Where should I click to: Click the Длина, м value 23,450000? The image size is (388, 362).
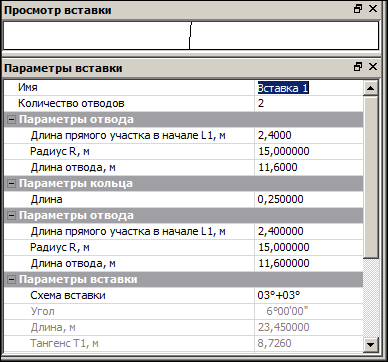309,327
